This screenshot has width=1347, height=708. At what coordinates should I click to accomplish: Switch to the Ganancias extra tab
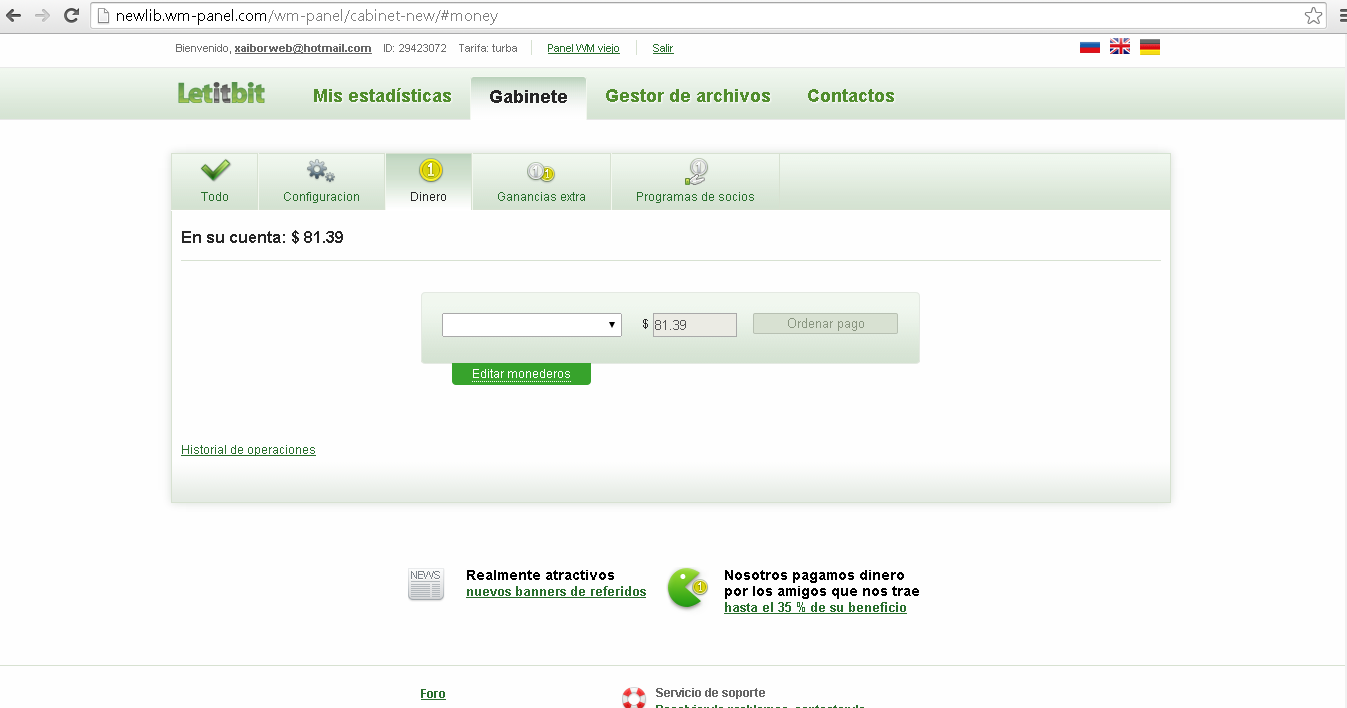click(541, 182)
